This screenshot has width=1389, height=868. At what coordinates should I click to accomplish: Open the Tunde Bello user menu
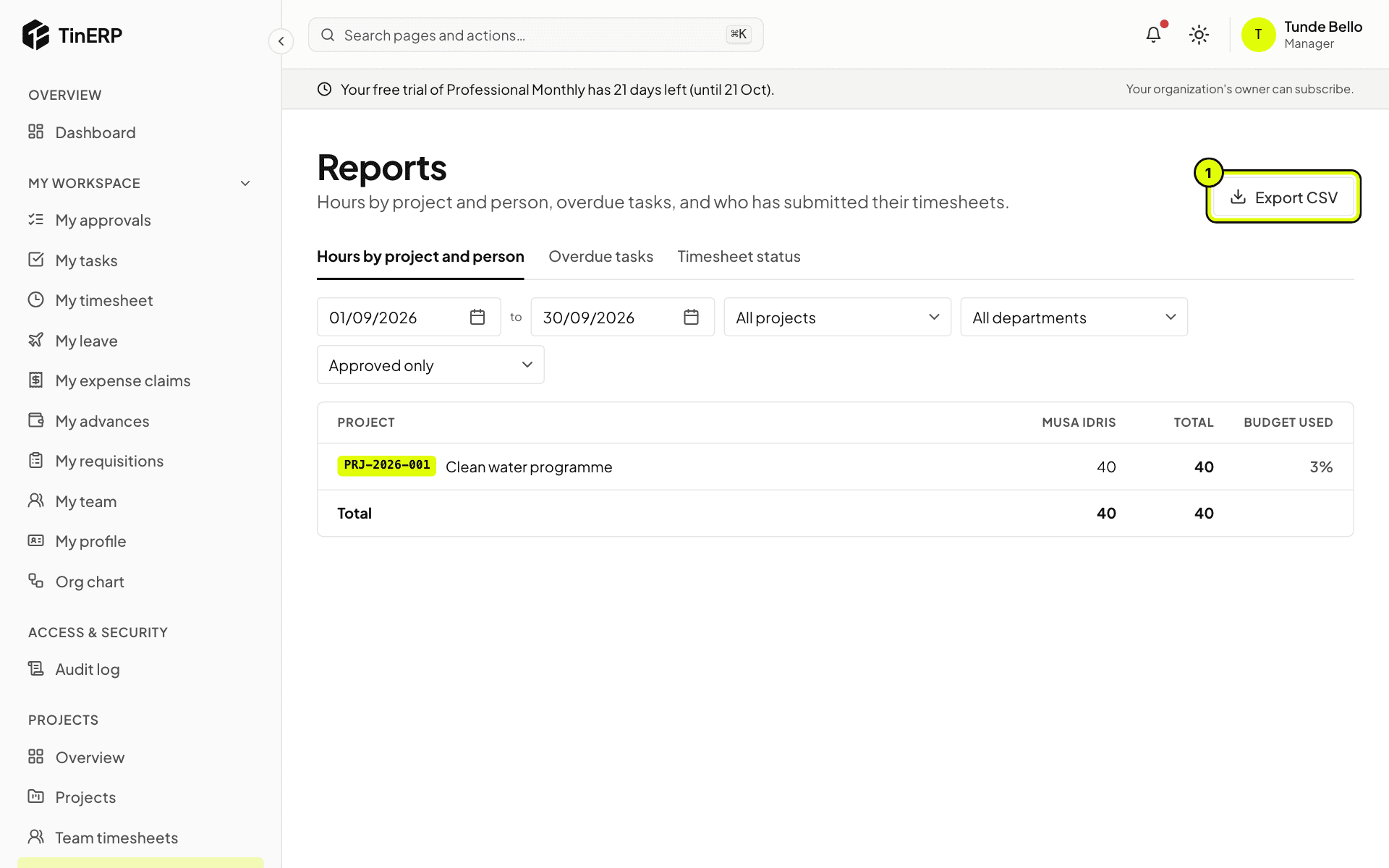click(x=1302, y=35)
